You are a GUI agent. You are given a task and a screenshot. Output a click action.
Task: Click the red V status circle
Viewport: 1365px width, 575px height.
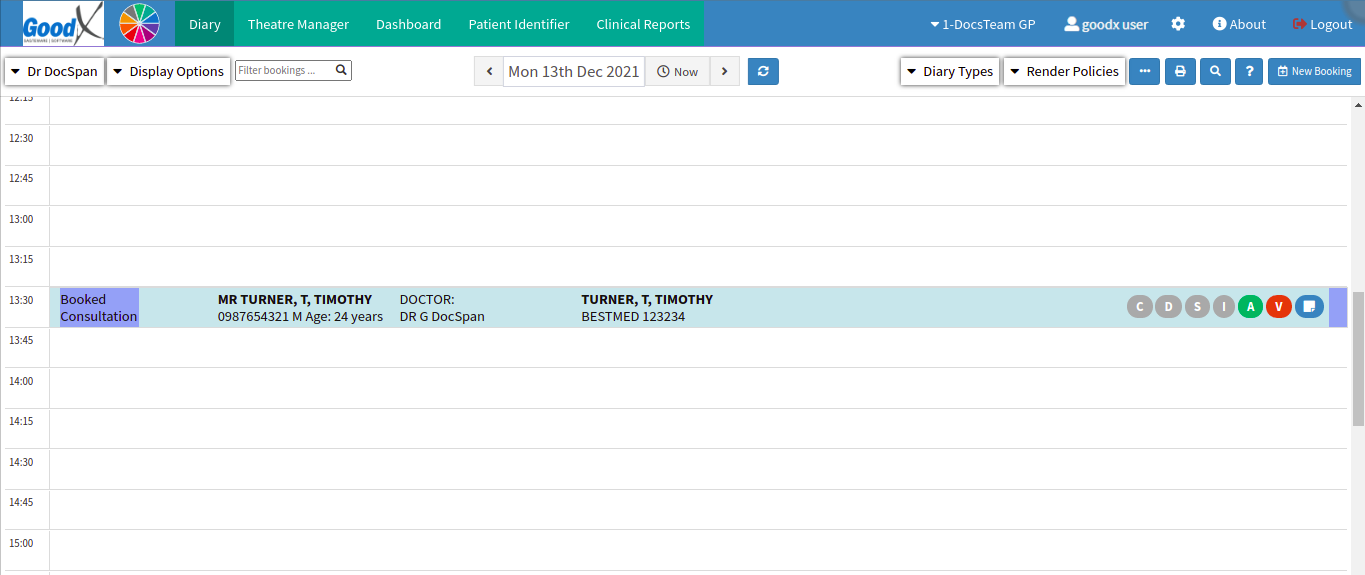[x=1278, y=307]
